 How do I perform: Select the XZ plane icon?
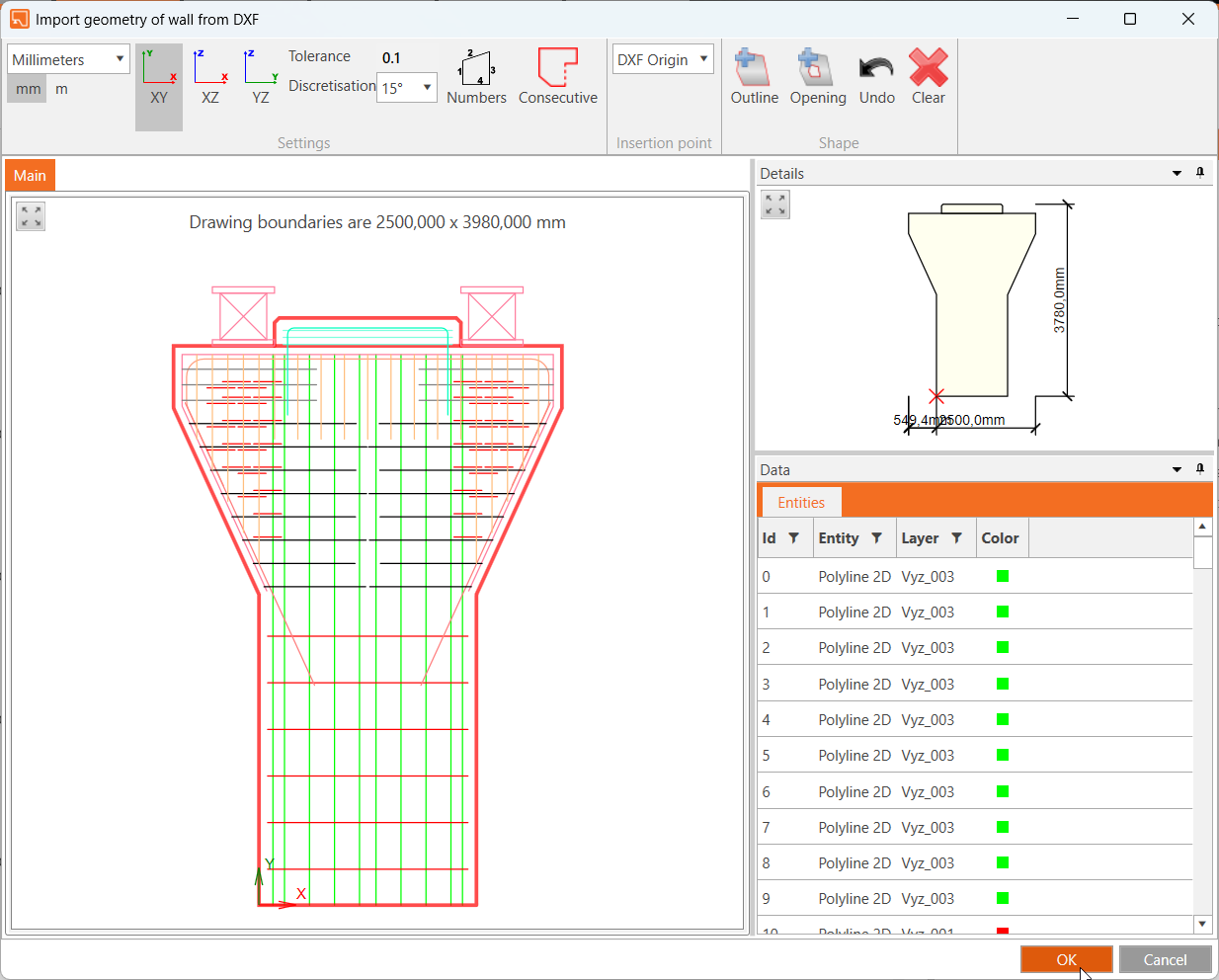click(209, 69)
